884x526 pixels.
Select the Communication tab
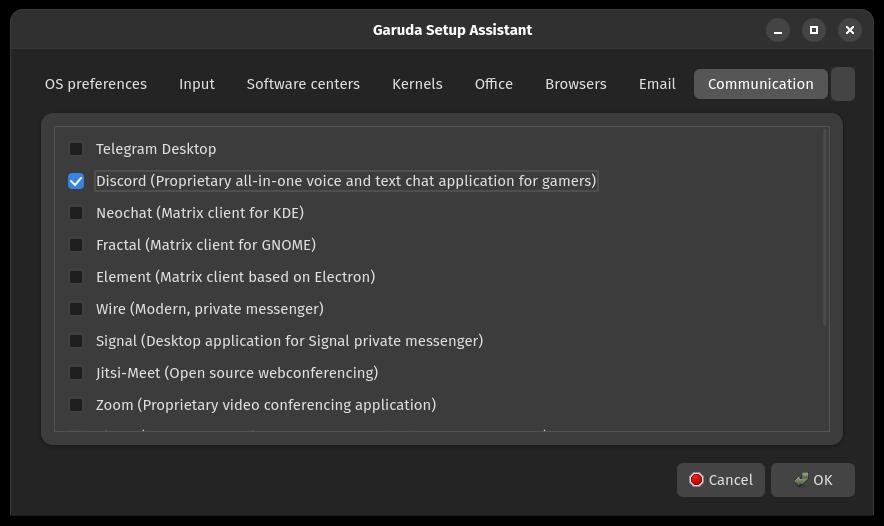pos(761,84)
